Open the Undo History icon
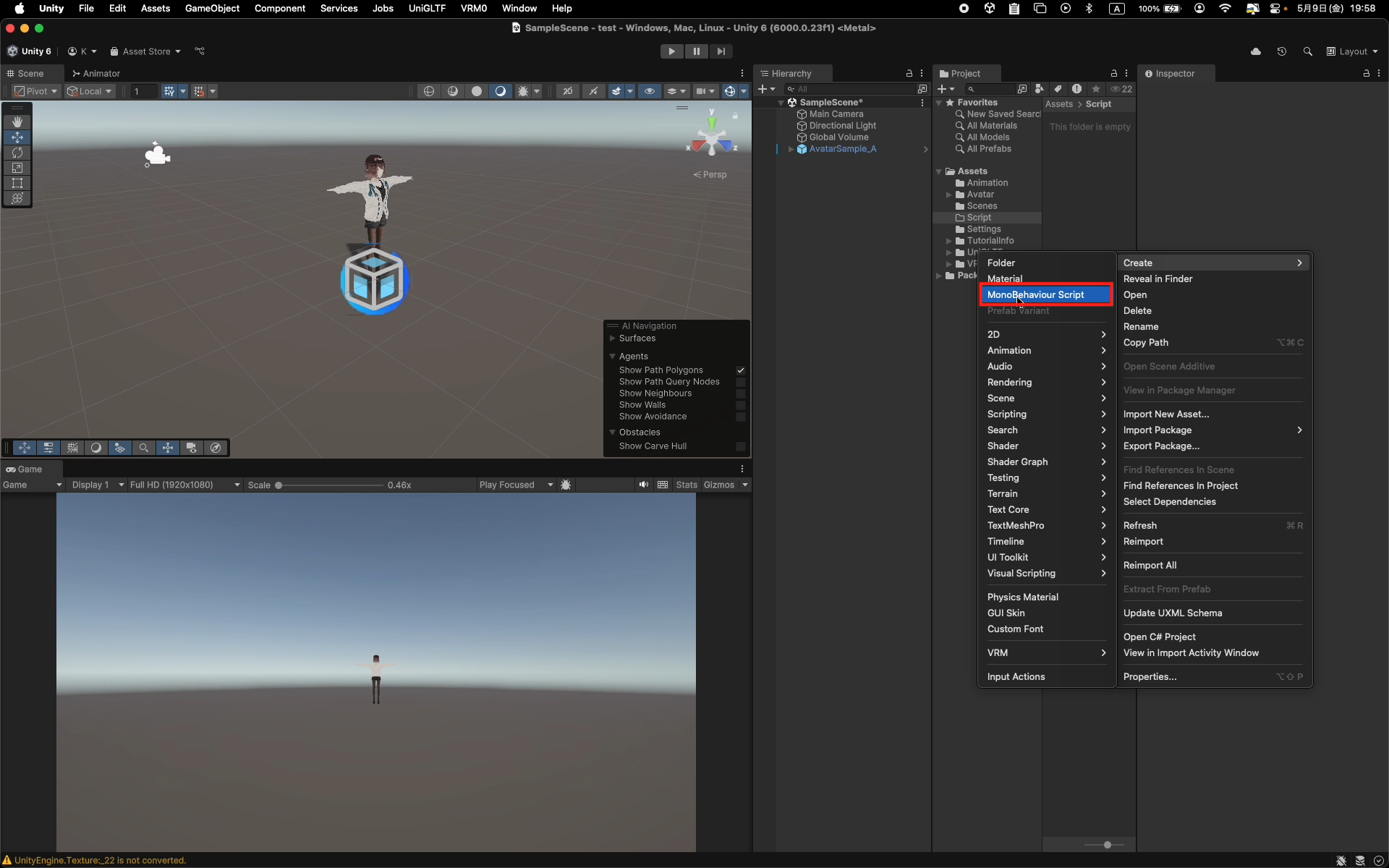 coord(1282,51)
